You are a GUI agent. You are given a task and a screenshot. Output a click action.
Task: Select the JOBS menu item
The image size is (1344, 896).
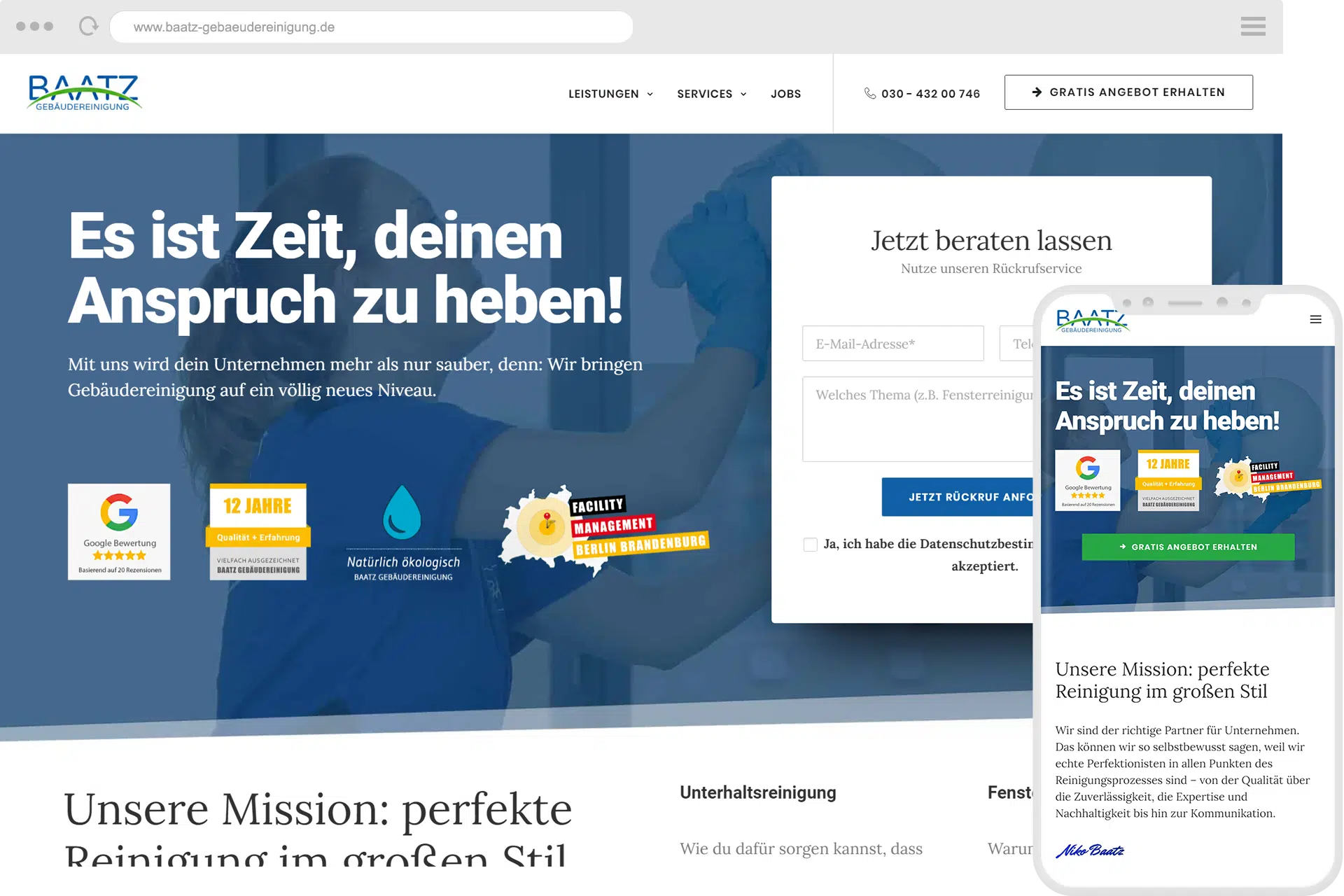(x=785, y=93)
